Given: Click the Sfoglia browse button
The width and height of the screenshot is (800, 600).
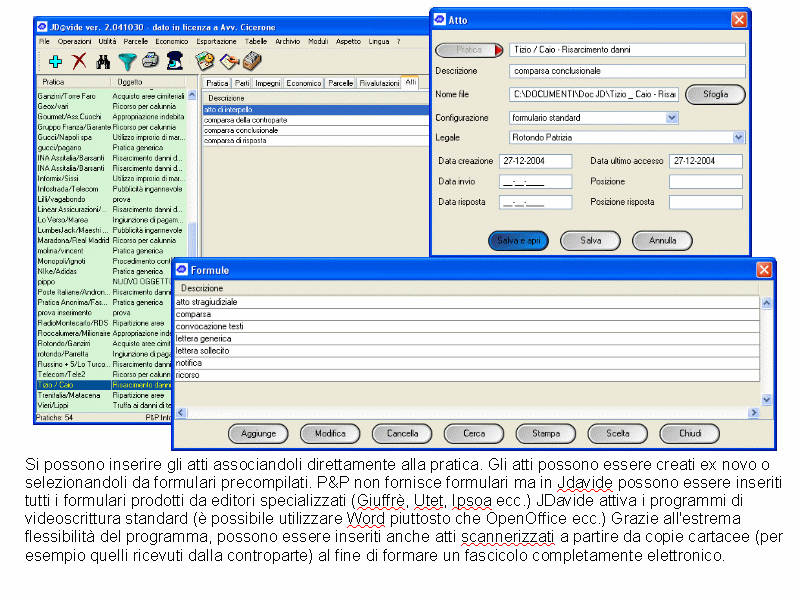Looking at the screenshot, I should (x=715, y=94).
